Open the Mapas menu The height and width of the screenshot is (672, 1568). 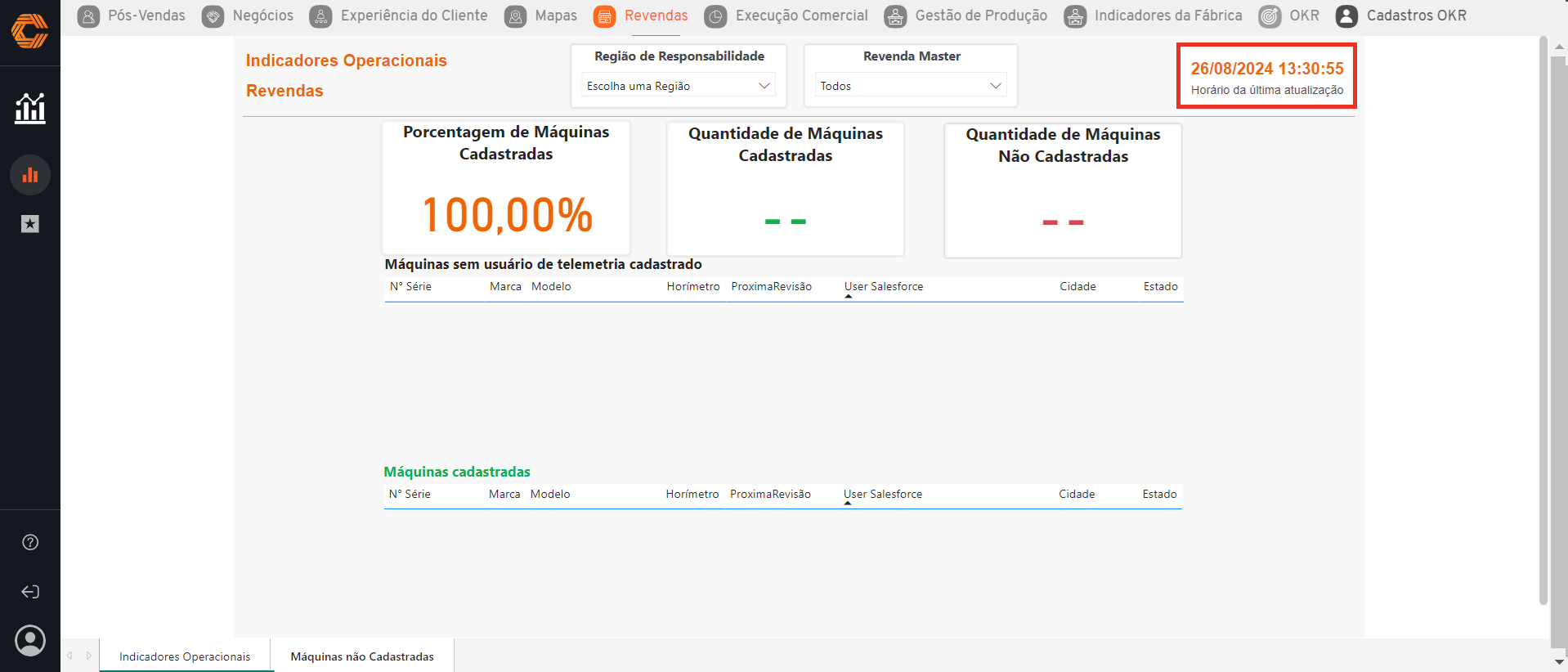[x=556, y=16]
